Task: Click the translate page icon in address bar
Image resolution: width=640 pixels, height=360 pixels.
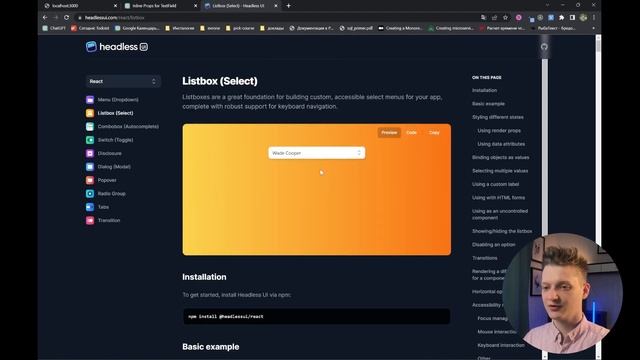Action: (x=483, y=18)
